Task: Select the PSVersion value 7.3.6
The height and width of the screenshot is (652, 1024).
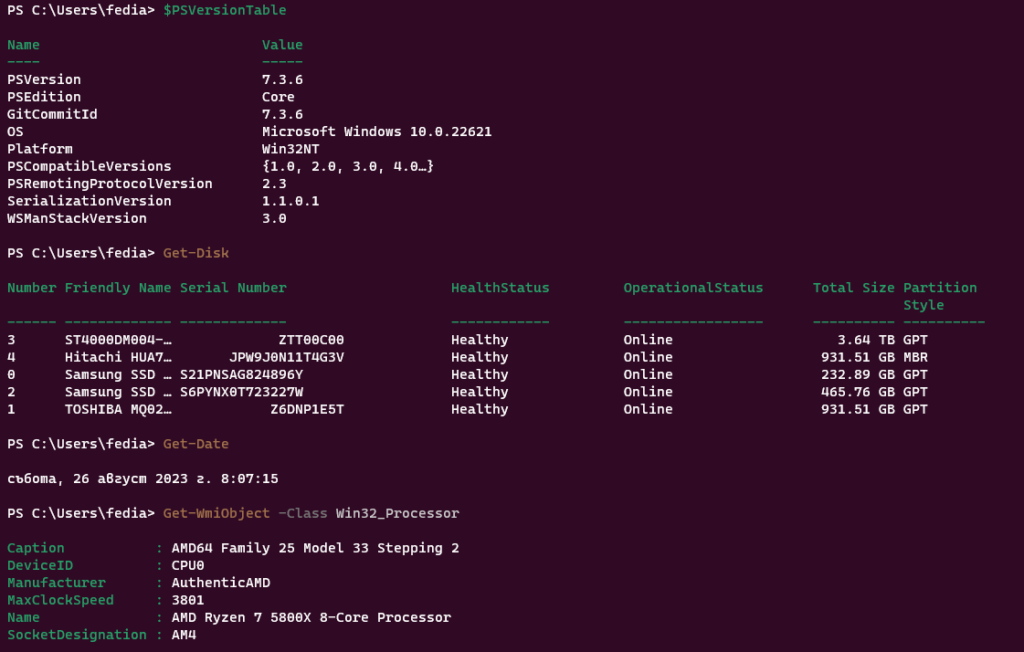Action: click(x=282, y=80)
